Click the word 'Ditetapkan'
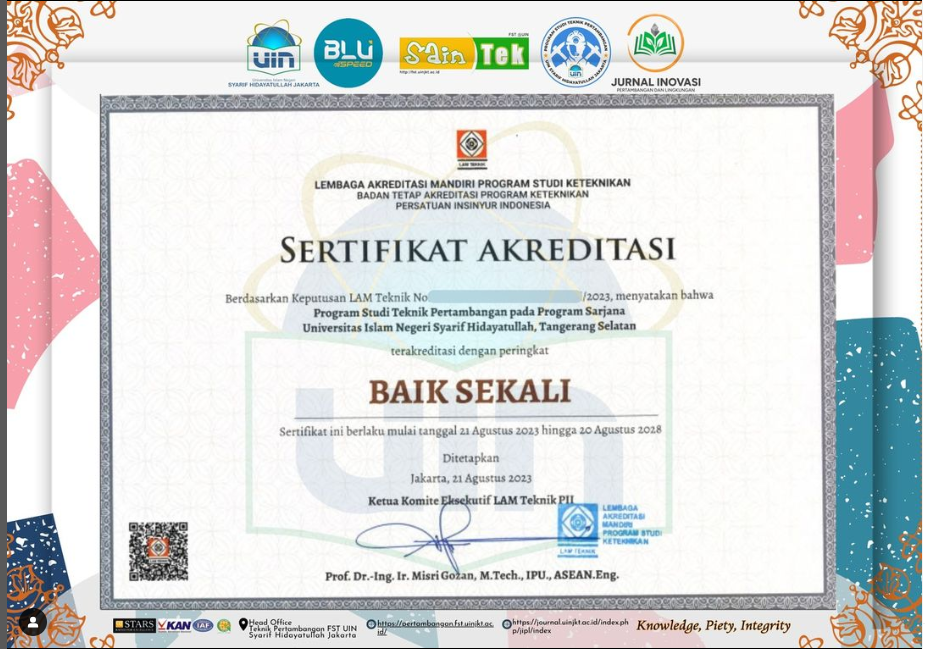The width and height of the screenshot is (925, 649). (471, 458)
